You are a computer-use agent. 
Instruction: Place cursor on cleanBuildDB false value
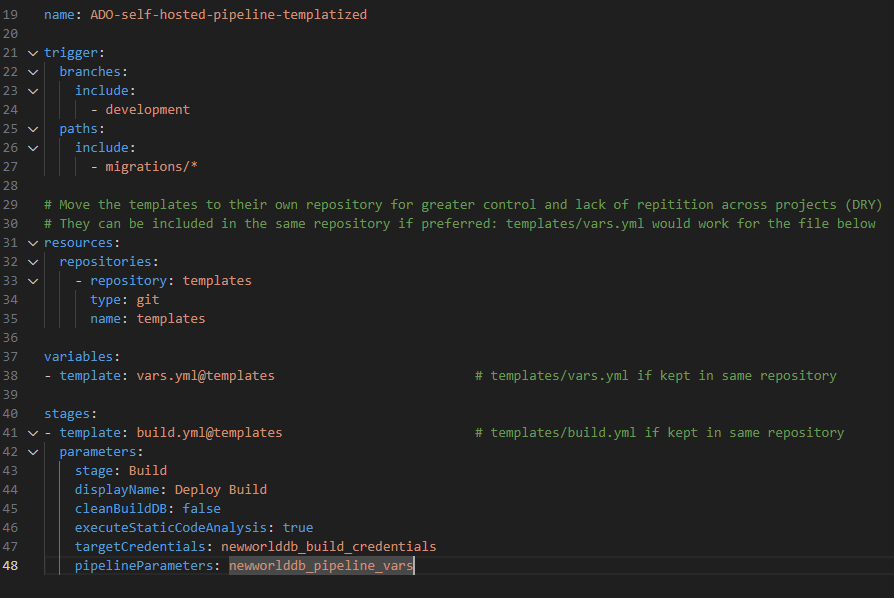coord(201,508)
